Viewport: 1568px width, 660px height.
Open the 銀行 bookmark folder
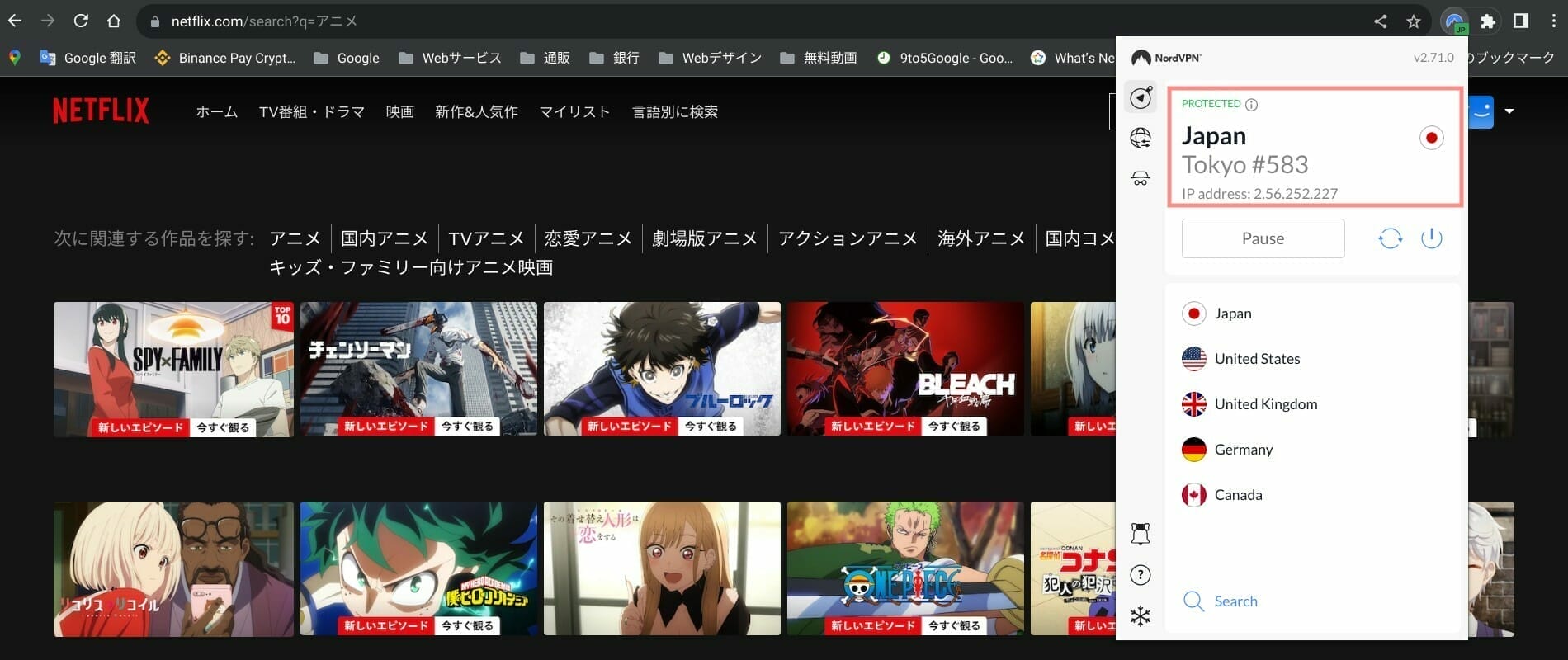coord(615,58)
